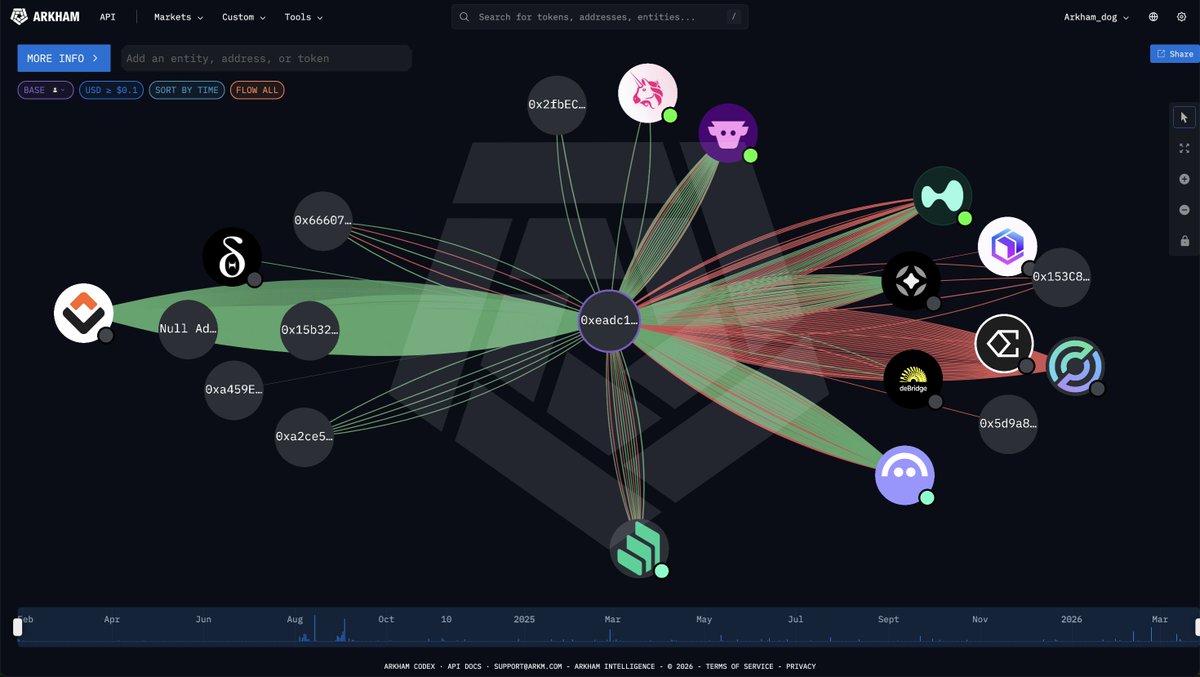Click the Arkham logo in the header
This screenshot has height=677, width=1200.
[45, 17]
